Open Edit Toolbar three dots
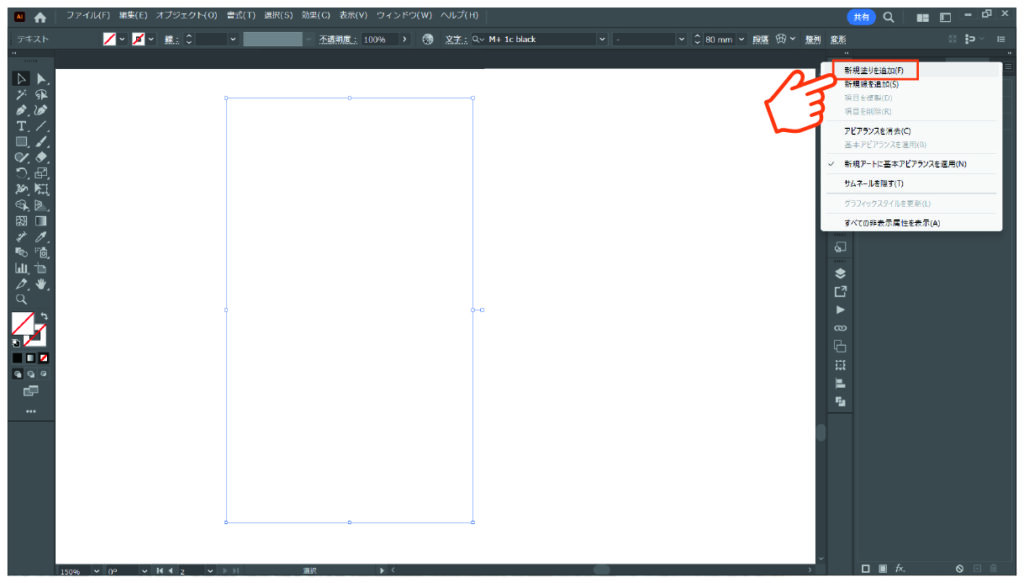 (31, 411)
